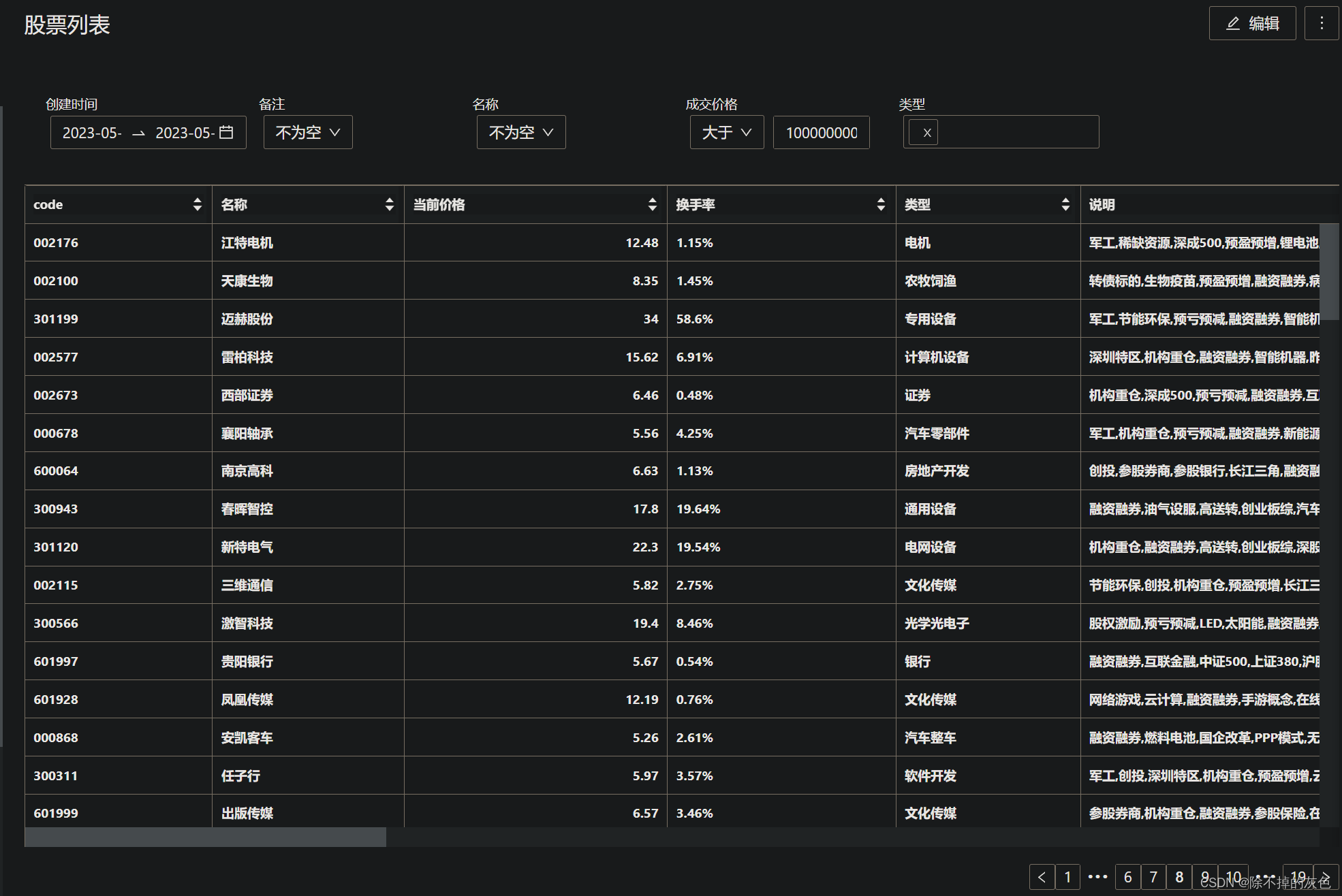Remove the tag in 类型 filter
1342x896 pixels.
click(x=926, y=133)
